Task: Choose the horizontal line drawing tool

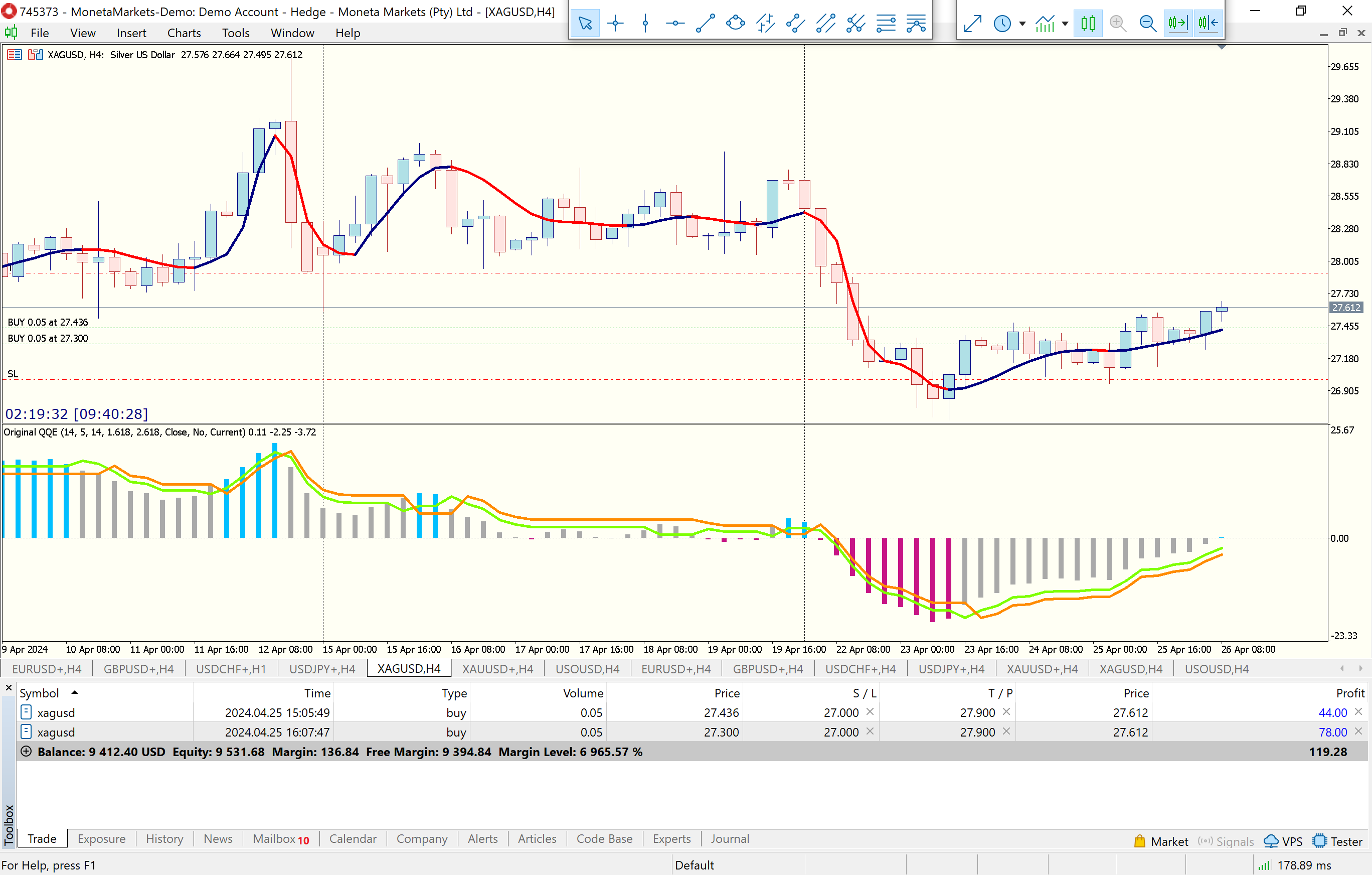Action: pyautogui.click(x=675, y=24)
